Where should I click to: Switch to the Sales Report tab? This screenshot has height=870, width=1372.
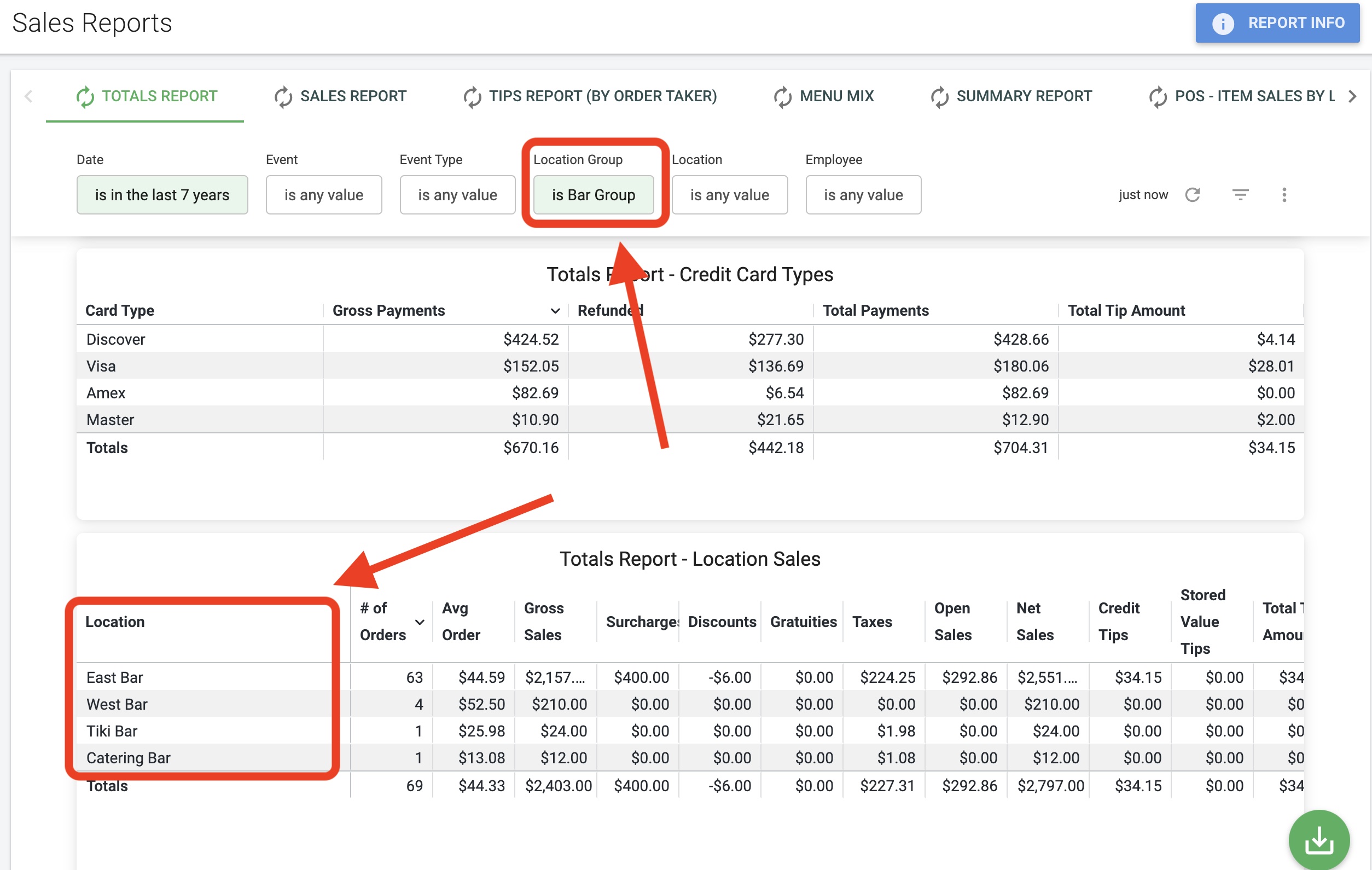[353, 96]
